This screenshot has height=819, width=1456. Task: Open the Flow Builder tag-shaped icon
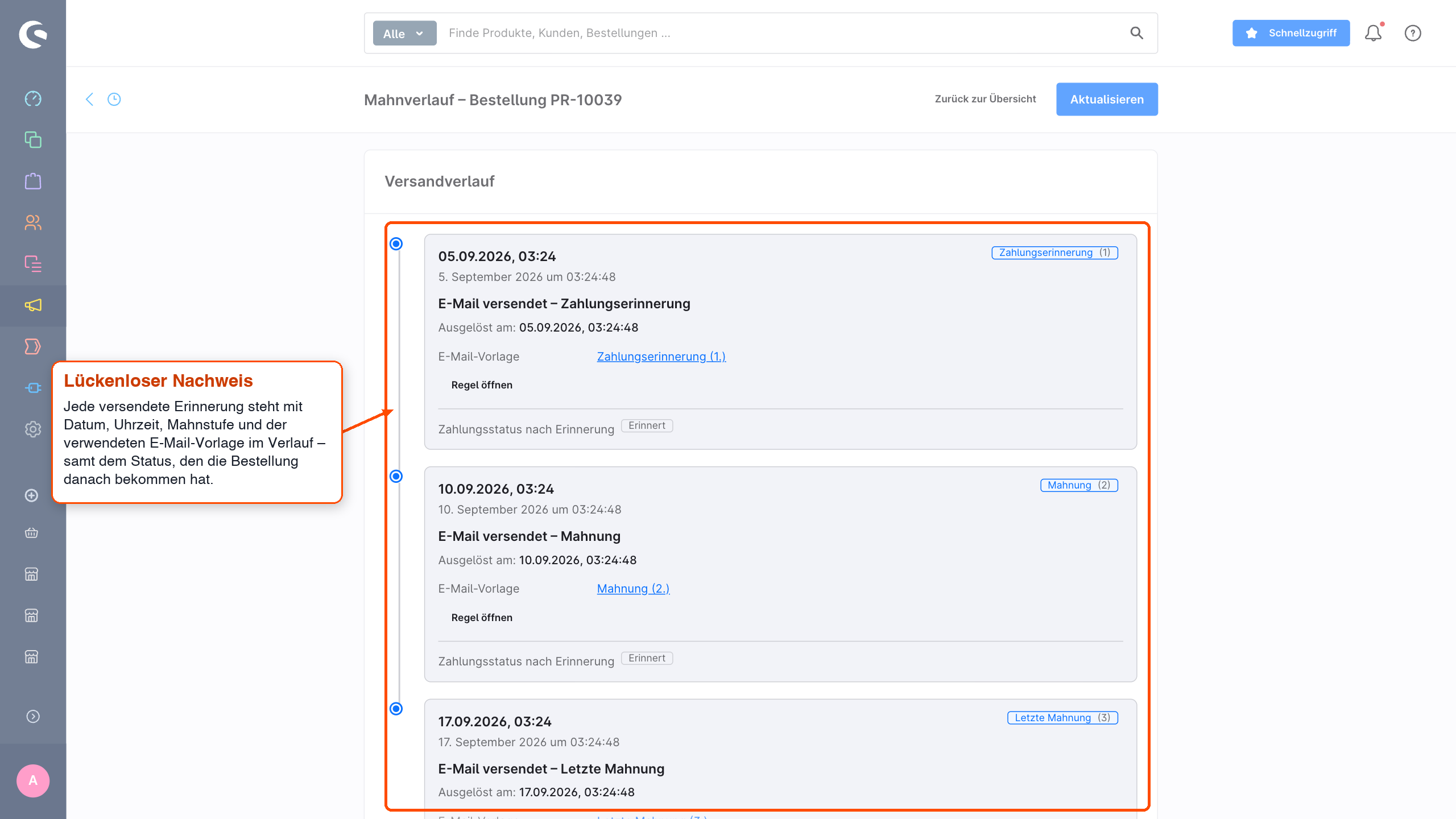33,346
